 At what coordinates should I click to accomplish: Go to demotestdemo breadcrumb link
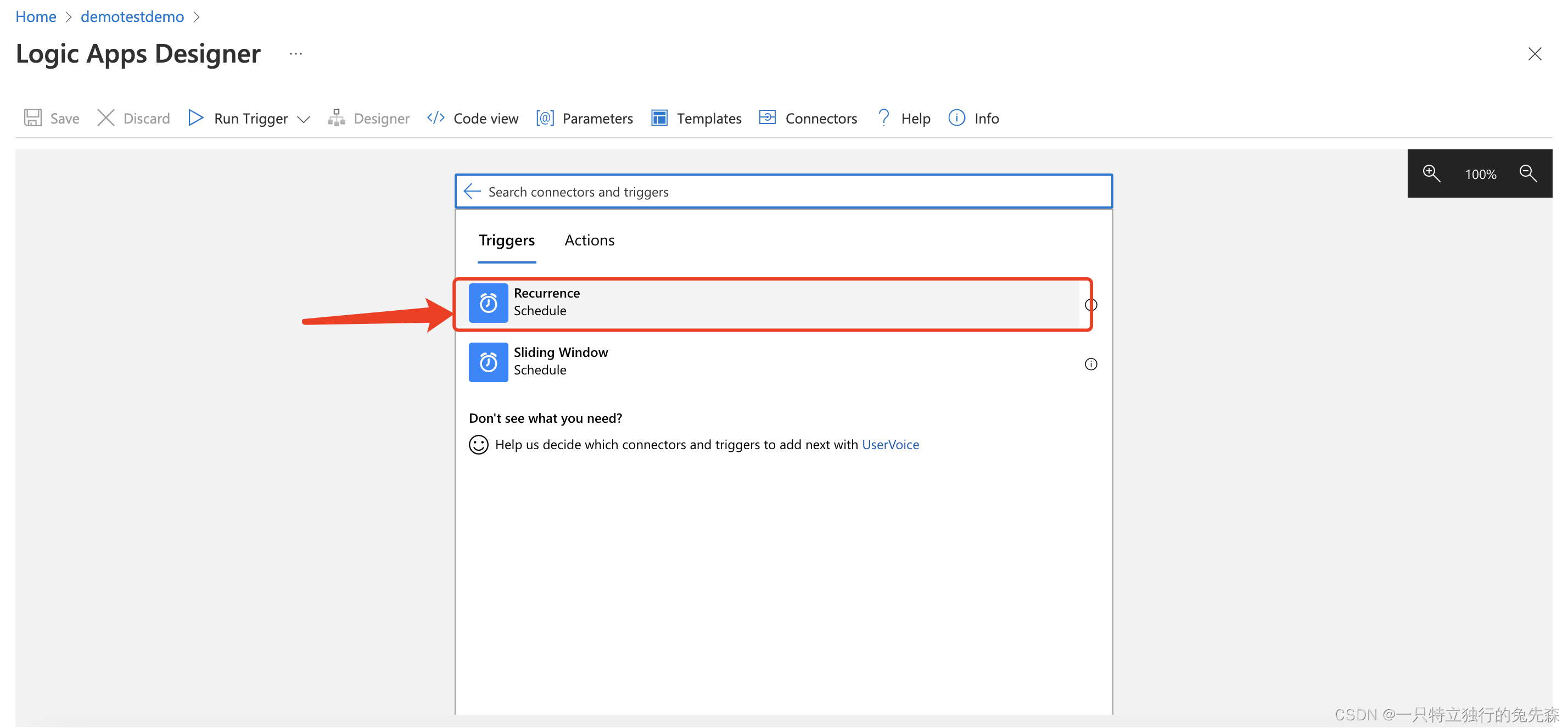[x=132, y=17]
